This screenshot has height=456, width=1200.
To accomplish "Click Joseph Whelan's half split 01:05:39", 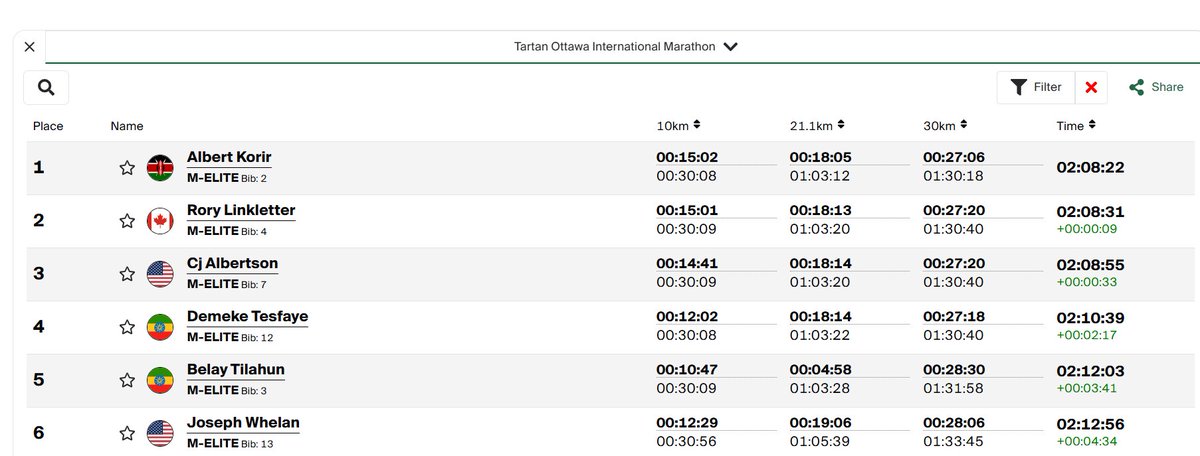I will point(819,441).
